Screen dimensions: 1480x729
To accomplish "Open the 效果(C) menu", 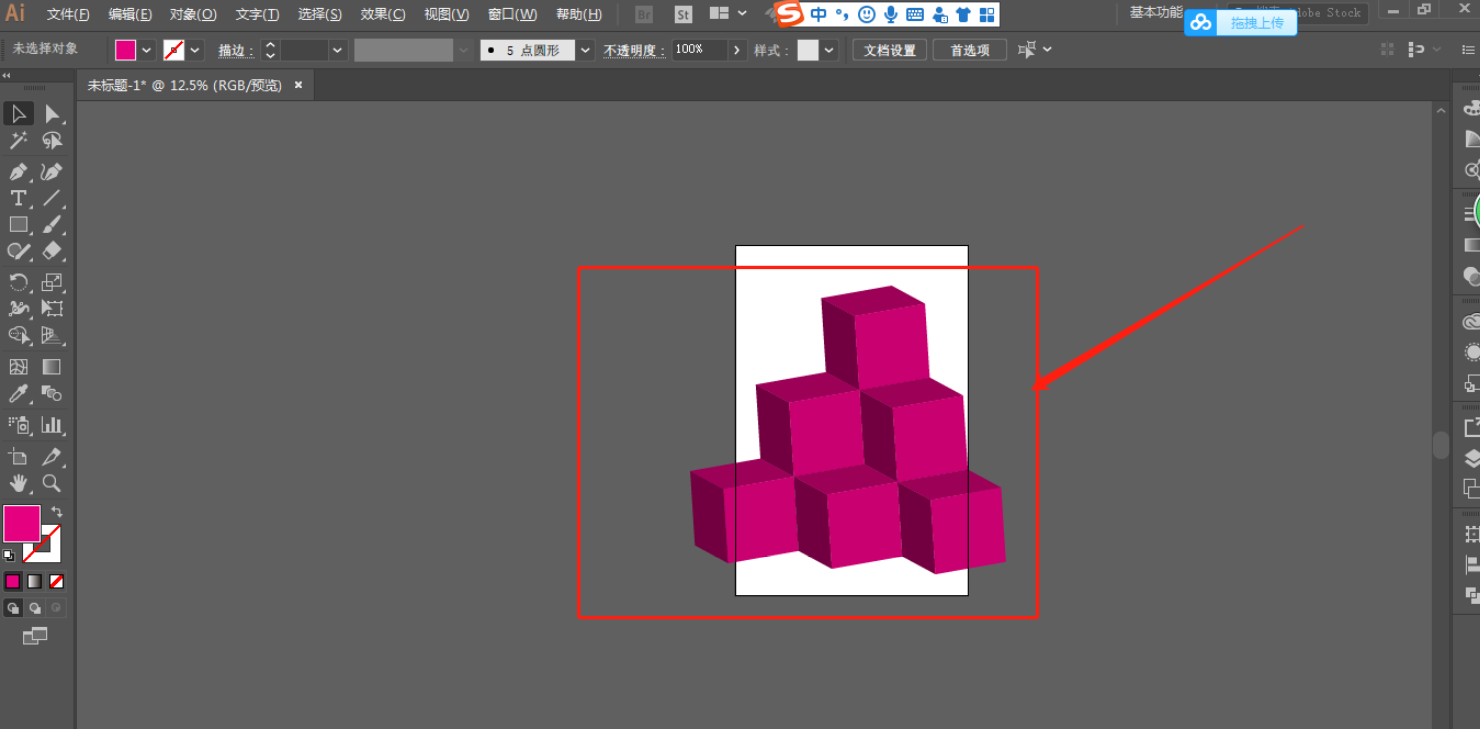I will (x=383, y=14).
